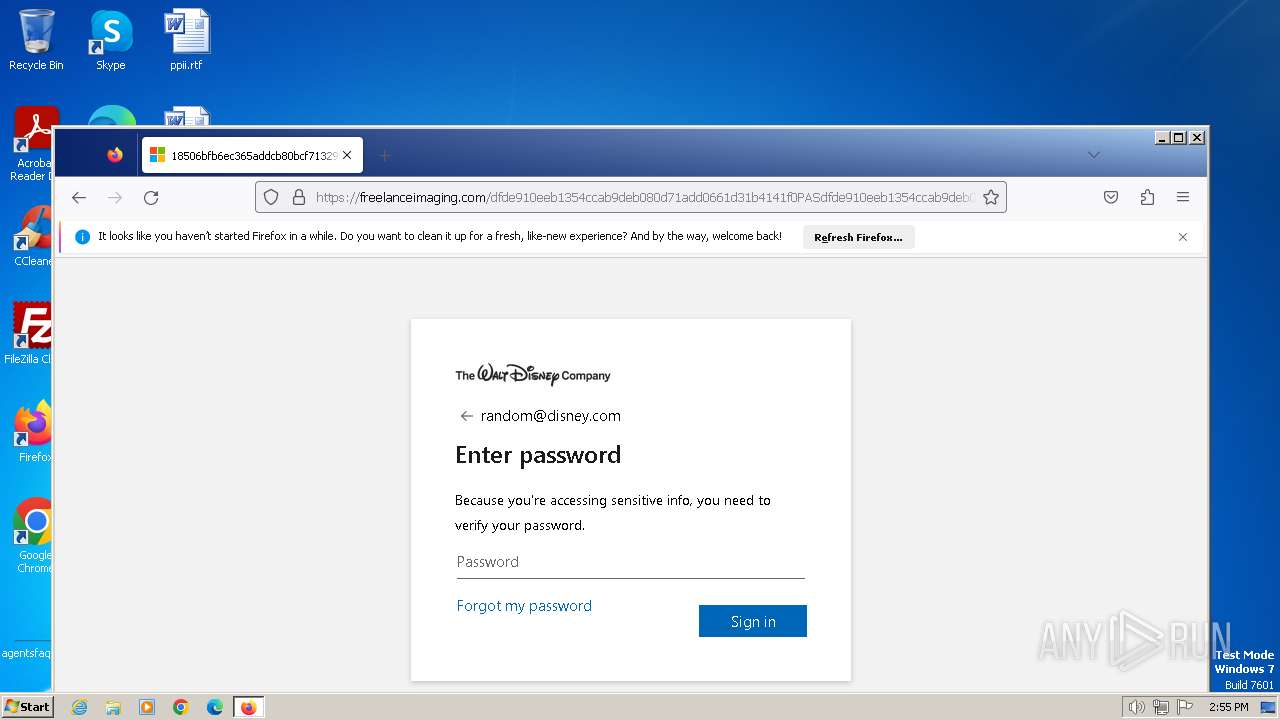Open the tracking protection shield icon

click(x=271, y=198)
